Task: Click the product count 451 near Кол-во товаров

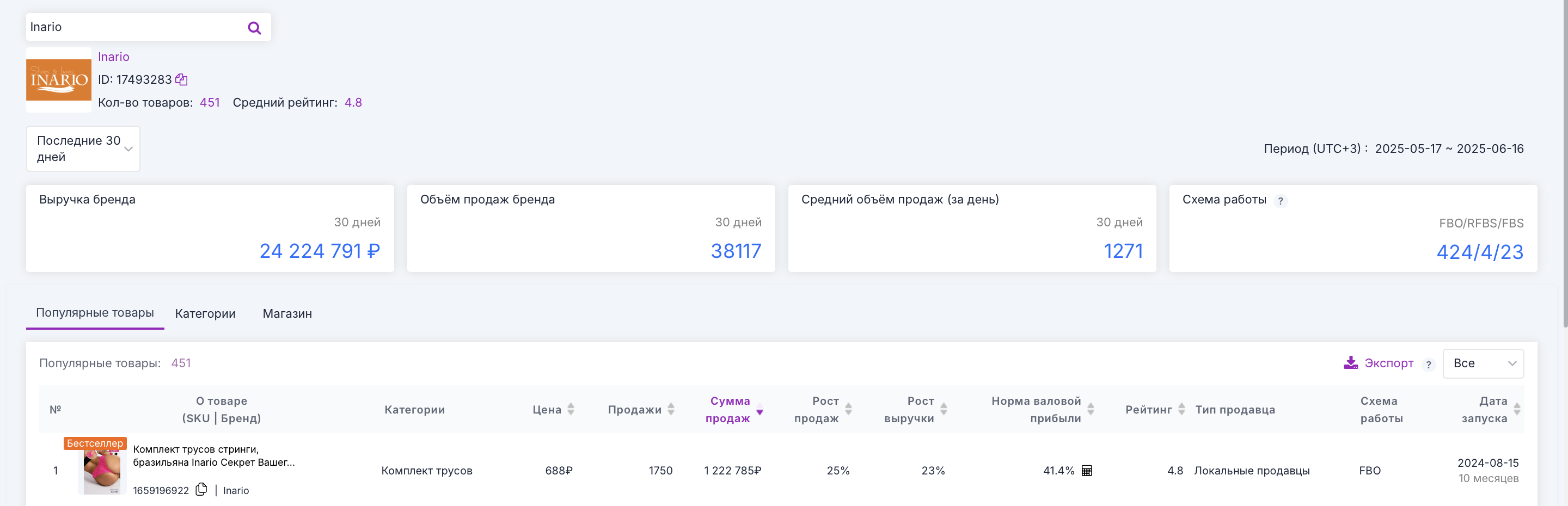Action: pos(210,103)
